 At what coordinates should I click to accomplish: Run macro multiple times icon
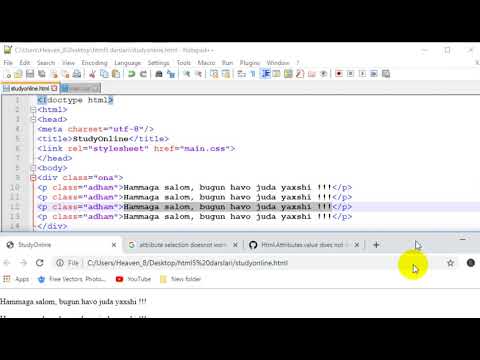coord(374,74)
